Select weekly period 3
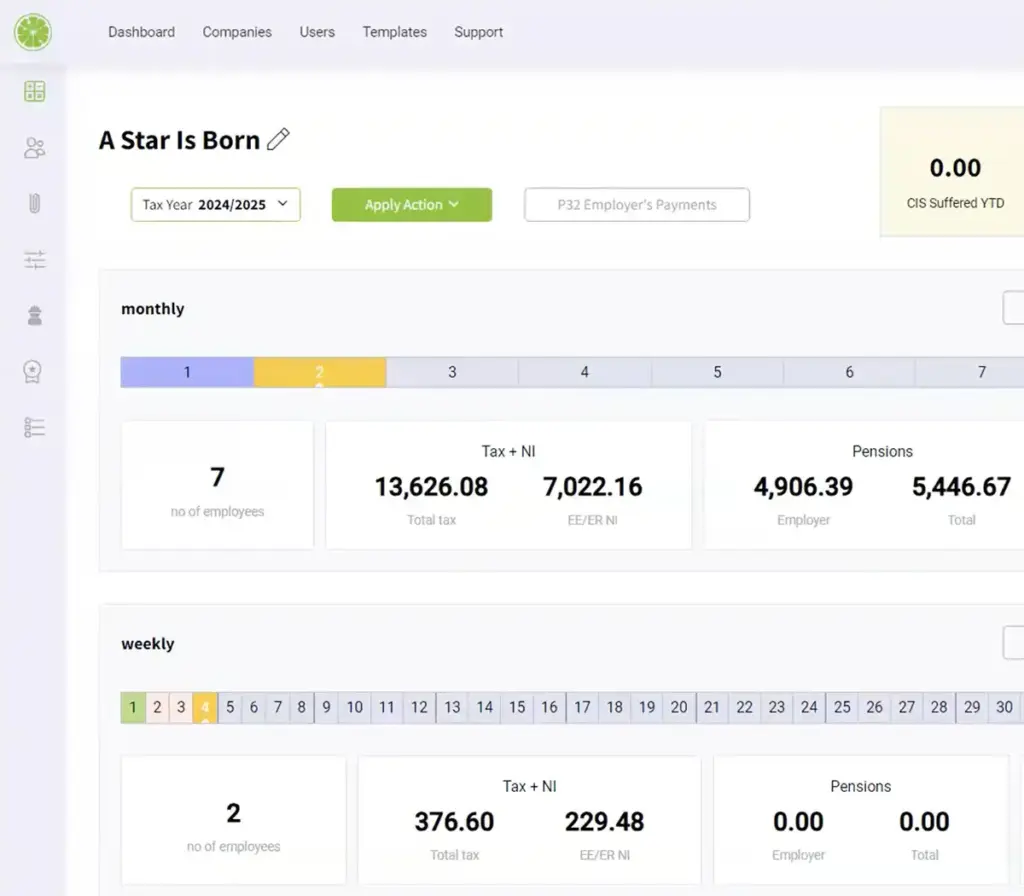 [181, 707]
